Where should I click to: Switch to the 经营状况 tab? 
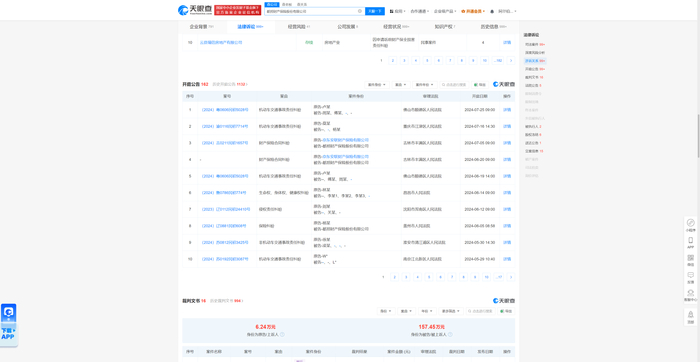396,27
